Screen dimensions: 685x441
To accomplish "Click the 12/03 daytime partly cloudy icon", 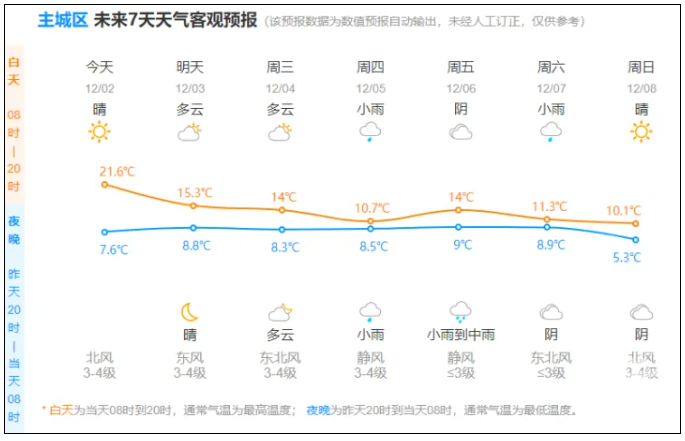I will [x=189, y=132].
